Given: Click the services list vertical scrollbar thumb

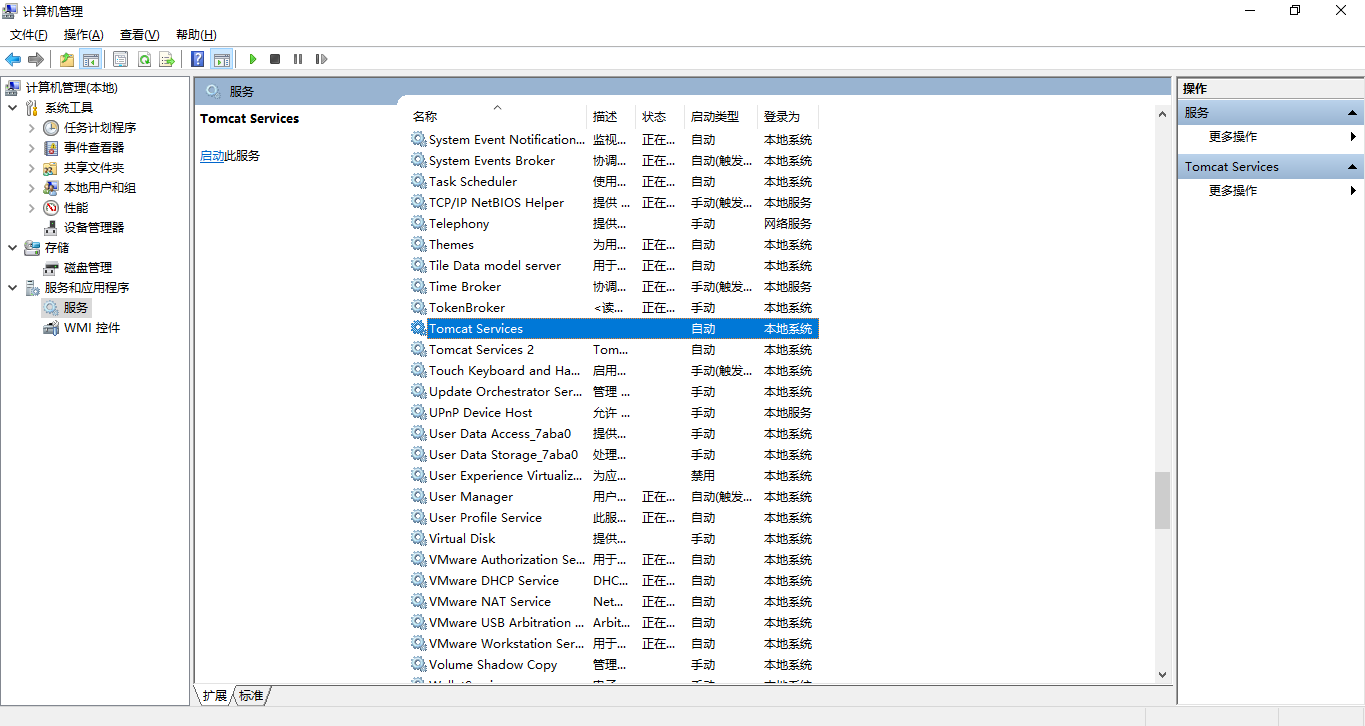Looking at the screenshot, I should coord(1162,500).
